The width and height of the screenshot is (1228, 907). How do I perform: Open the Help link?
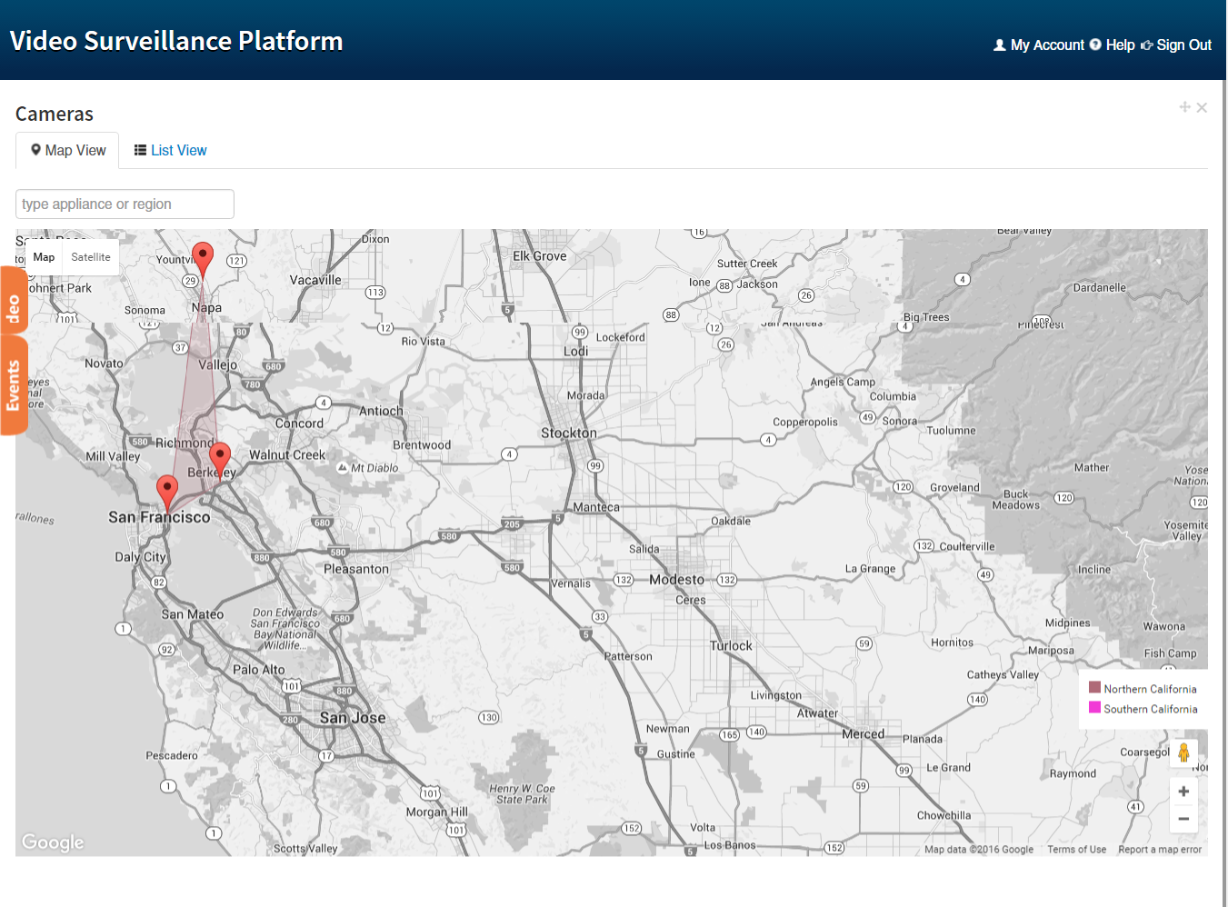click(1112, 45)
